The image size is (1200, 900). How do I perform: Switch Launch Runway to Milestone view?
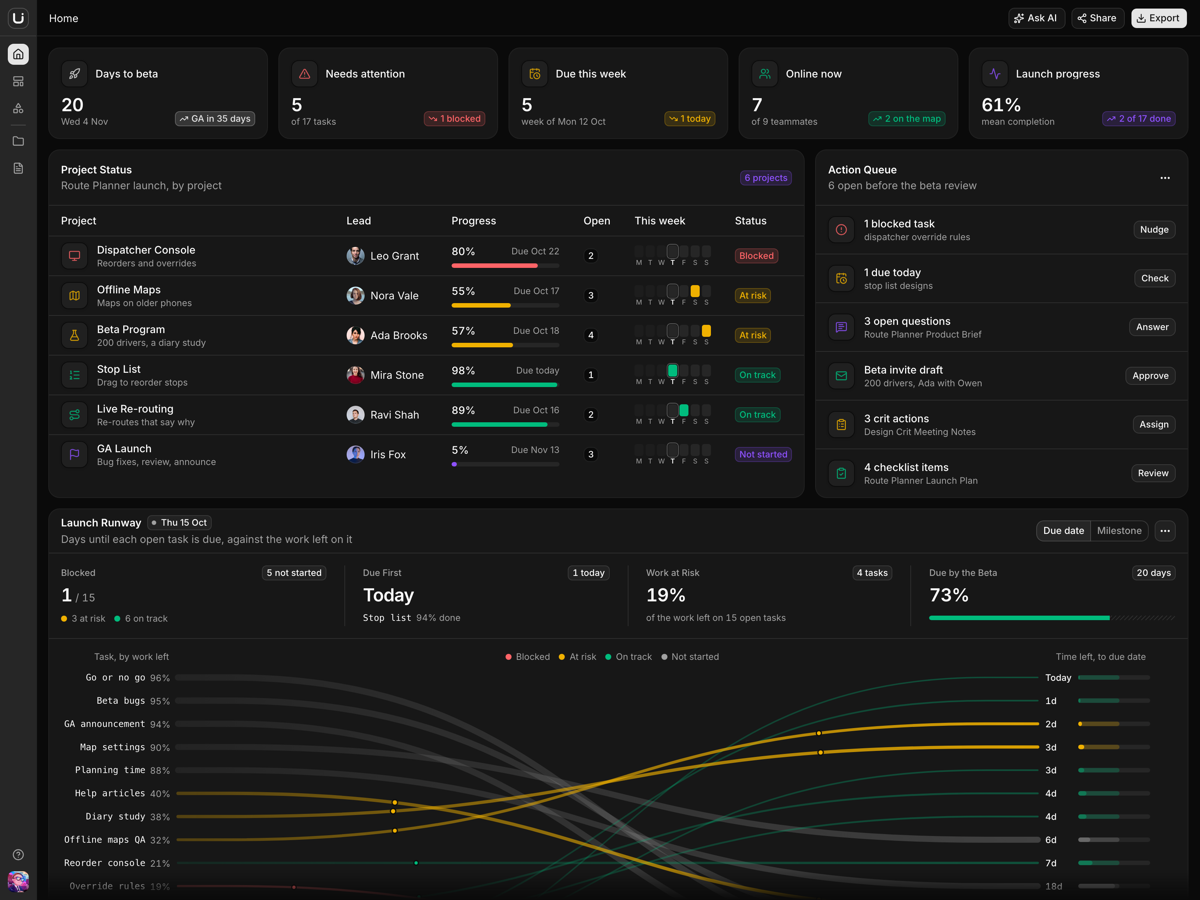click(1119, 531)
